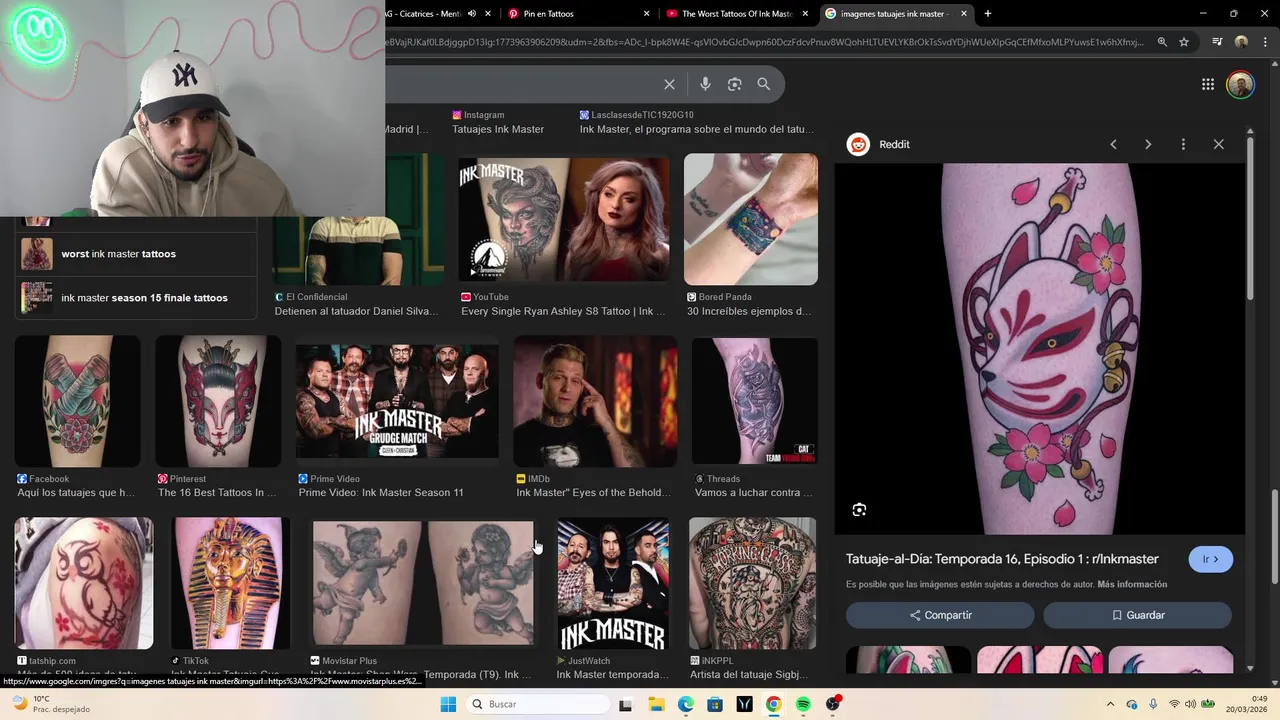Open Google Lens image search
This screenshot has height=720, width=1280.
tap(734, 84)
